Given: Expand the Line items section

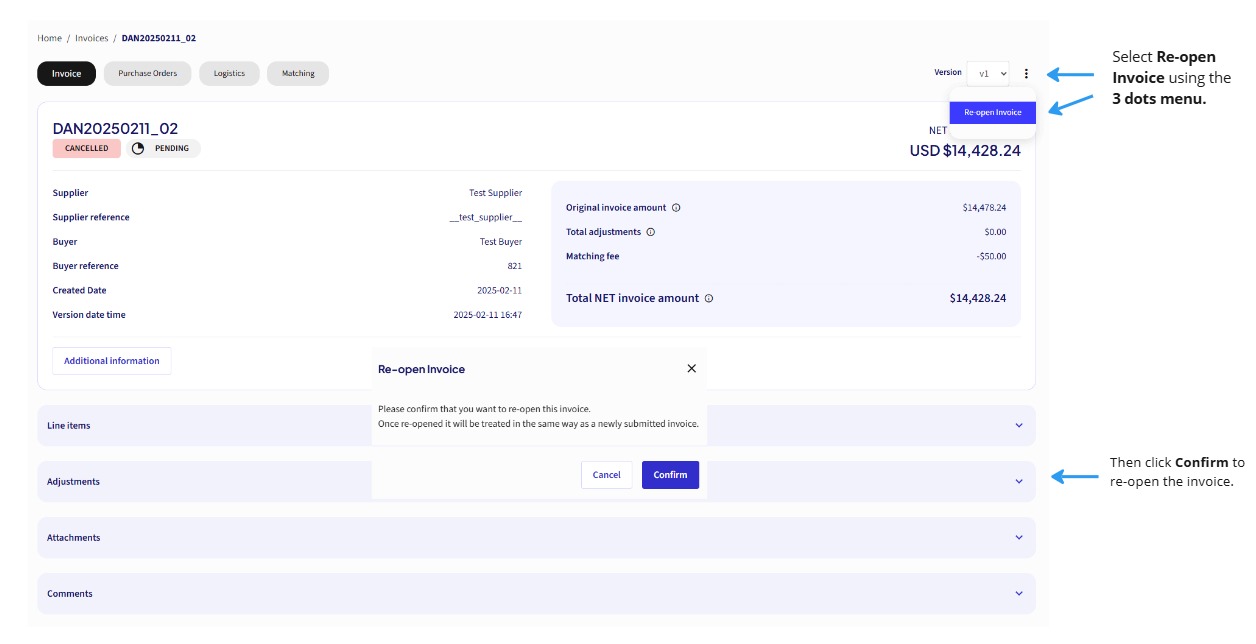Looking at the screenshot, I should point(536,425).
